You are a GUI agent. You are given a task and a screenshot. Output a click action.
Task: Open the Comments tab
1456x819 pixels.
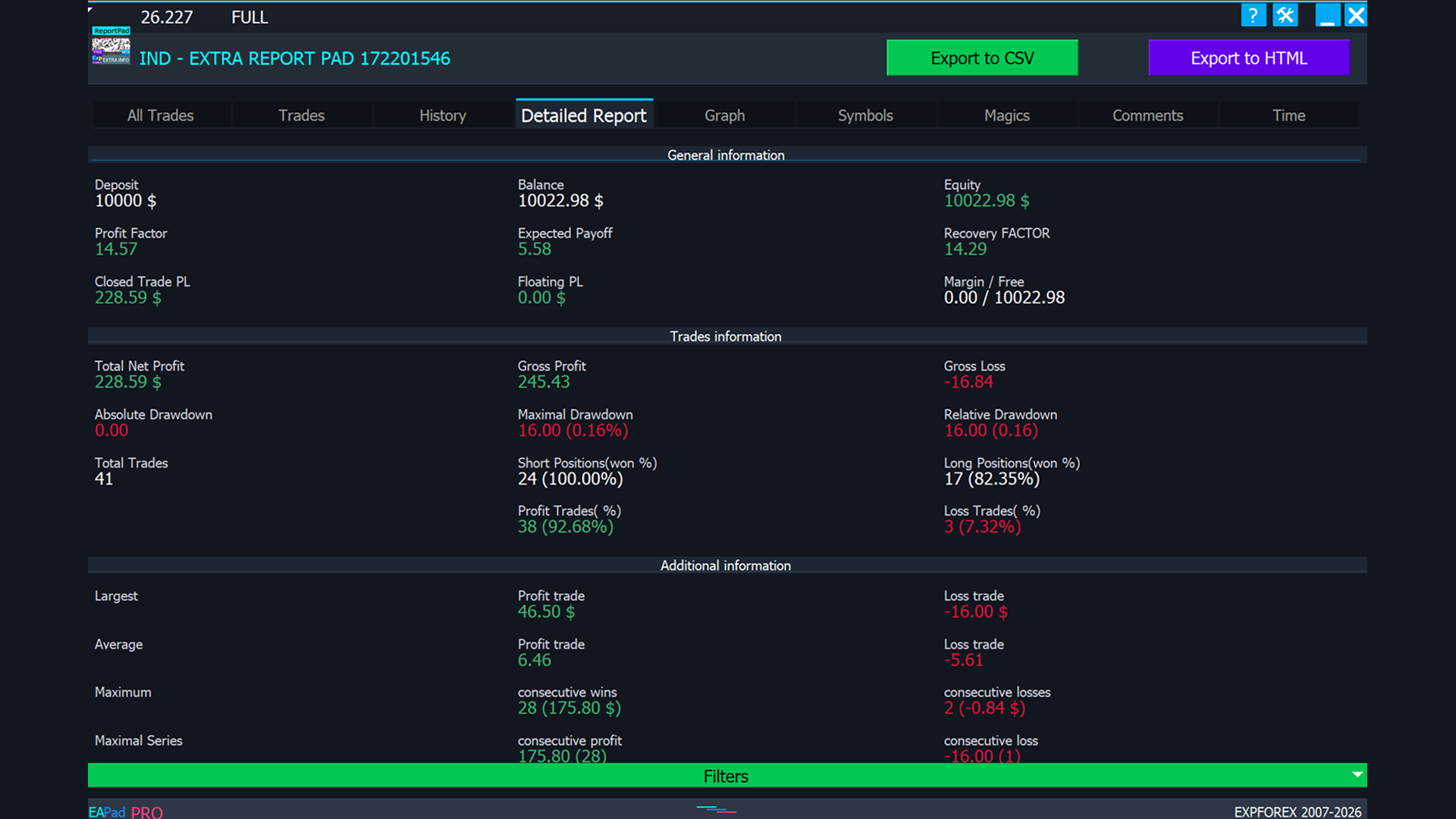click(1147, 115)
